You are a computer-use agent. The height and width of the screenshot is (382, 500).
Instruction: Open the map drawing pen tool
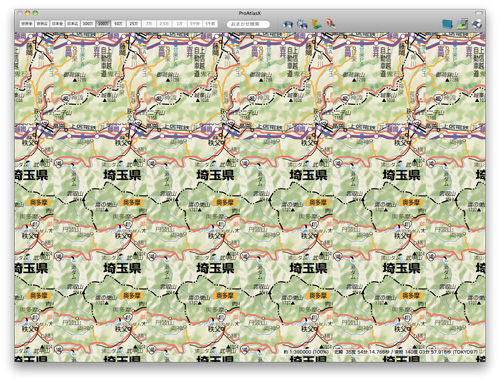[x=462, y=24]
